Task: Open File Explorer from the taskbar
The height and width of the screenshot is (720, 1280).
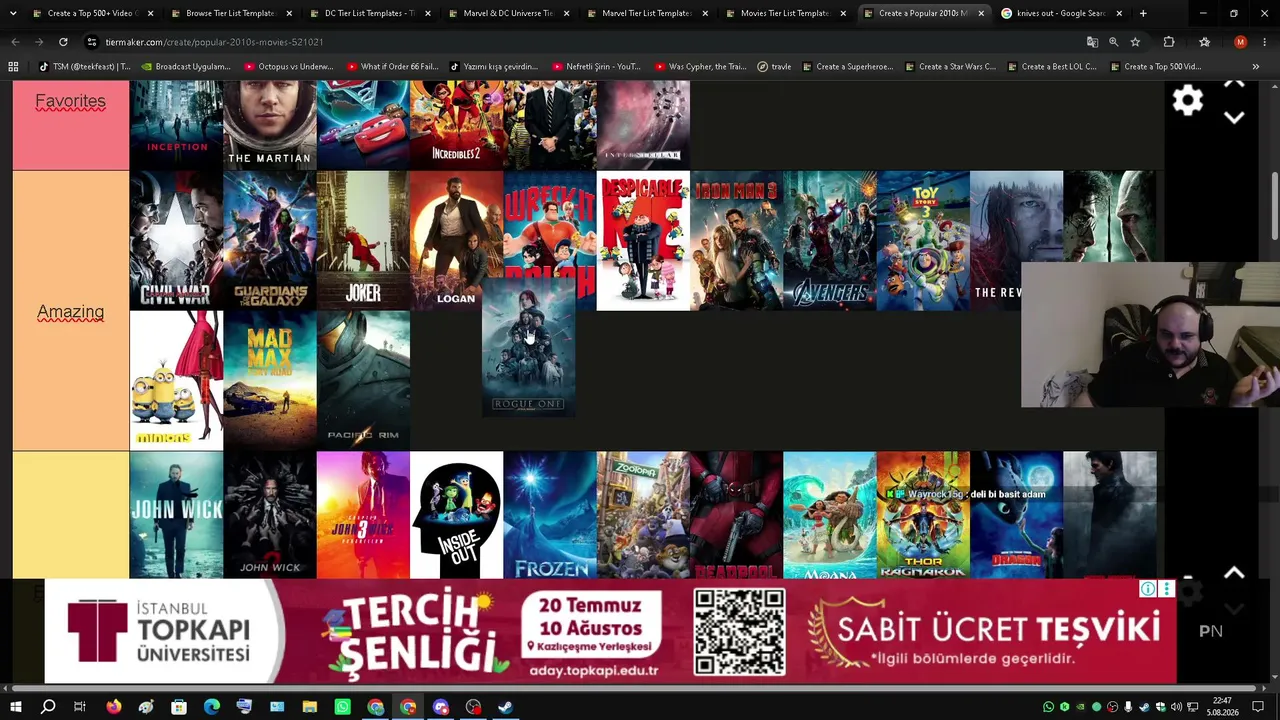Action: tap(309, 707)
